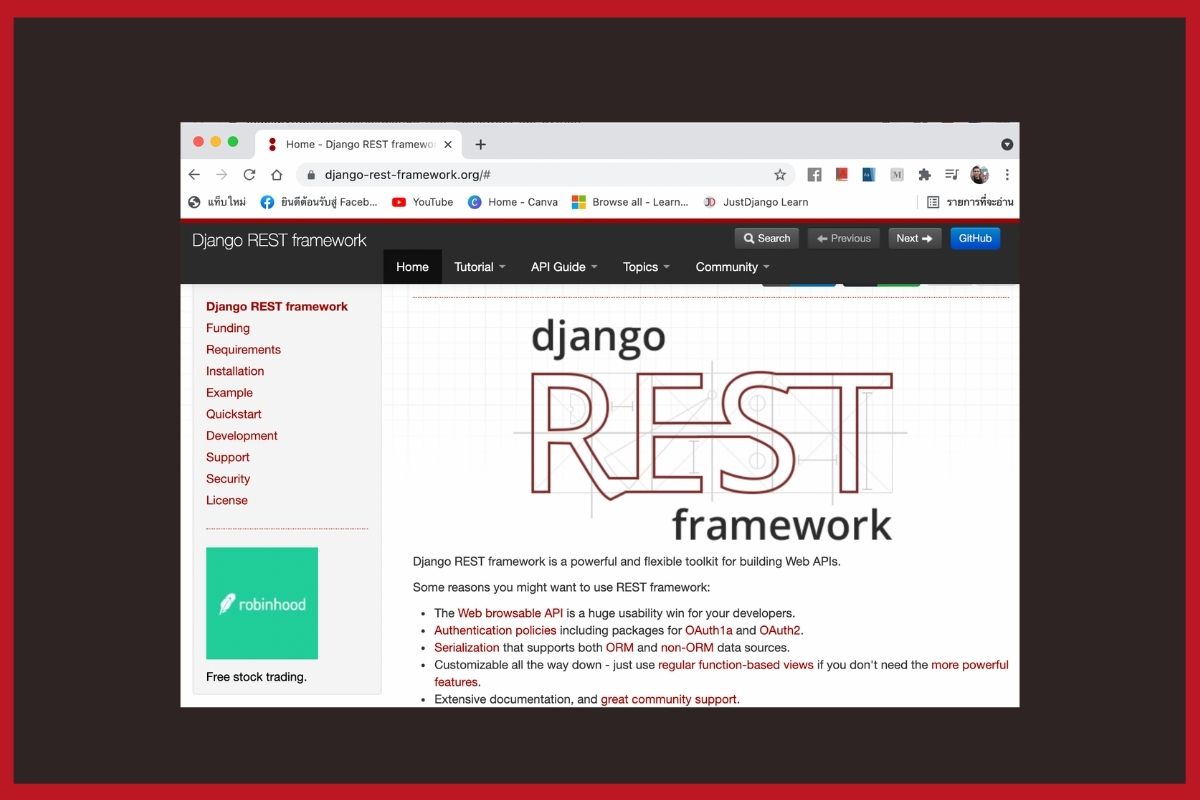The image size is (1200, 800).
Task: Jump to Installation in the sidebar
Action: tap(235, 371)
